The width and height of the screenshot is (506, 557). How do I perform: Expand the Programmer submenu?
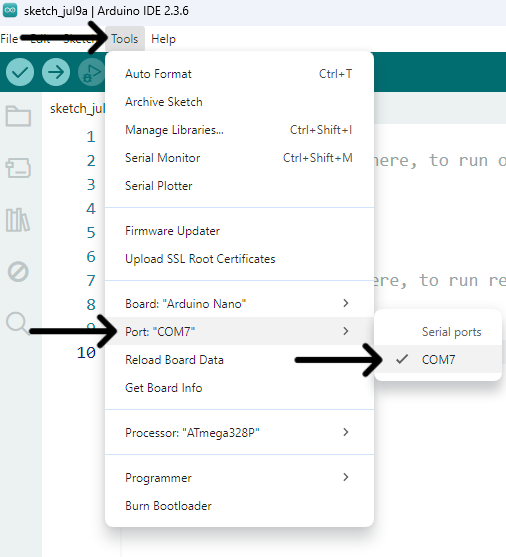(x=239, y=478)
